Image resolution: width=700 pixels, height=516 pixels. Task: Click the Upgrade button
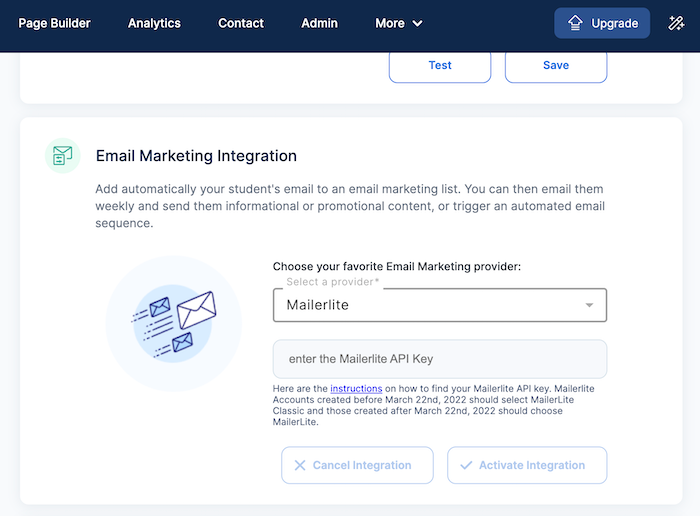coord(602,23)
